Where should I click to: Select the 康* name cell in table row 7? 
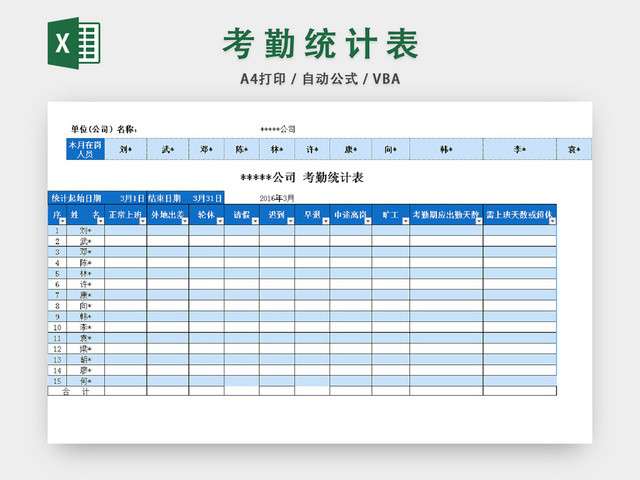point(85,295)
